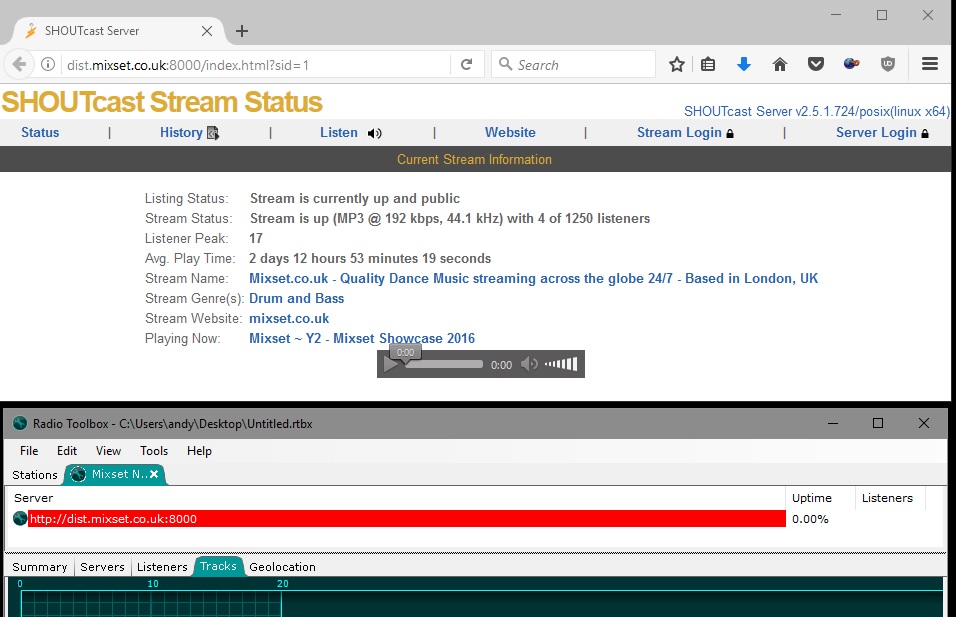The image size is (956, 617).
Task: Click the Firefox bookmark star icon
Action: coord(677,65)
